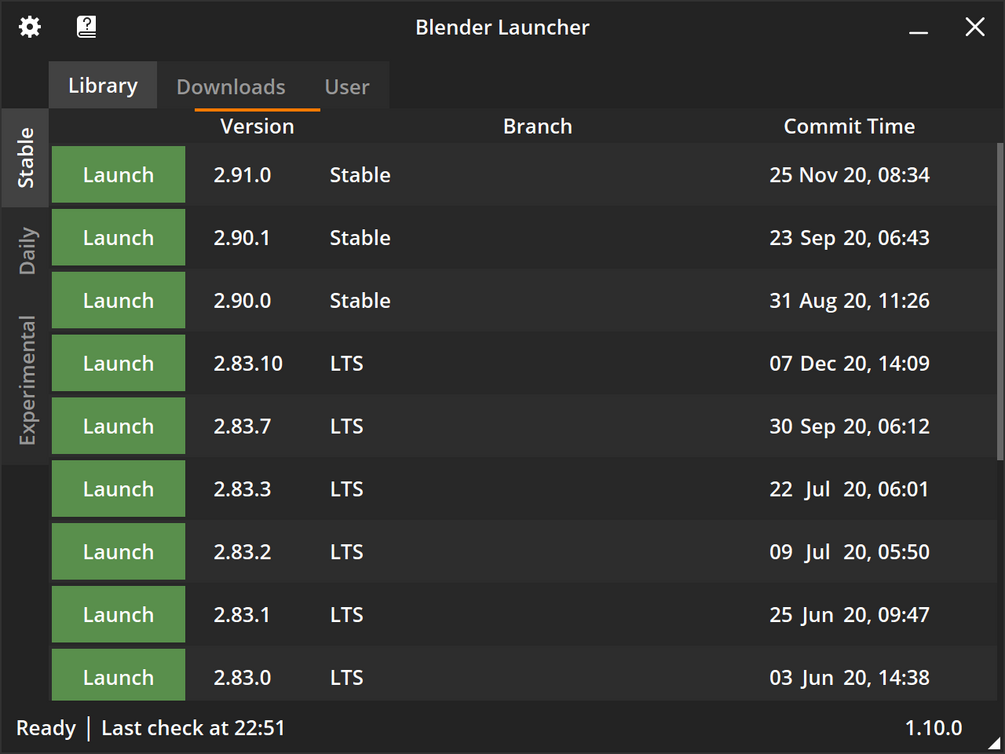Switch to the Library tab
This screenshot has height=754, width=1005.
tap(103, 85)
